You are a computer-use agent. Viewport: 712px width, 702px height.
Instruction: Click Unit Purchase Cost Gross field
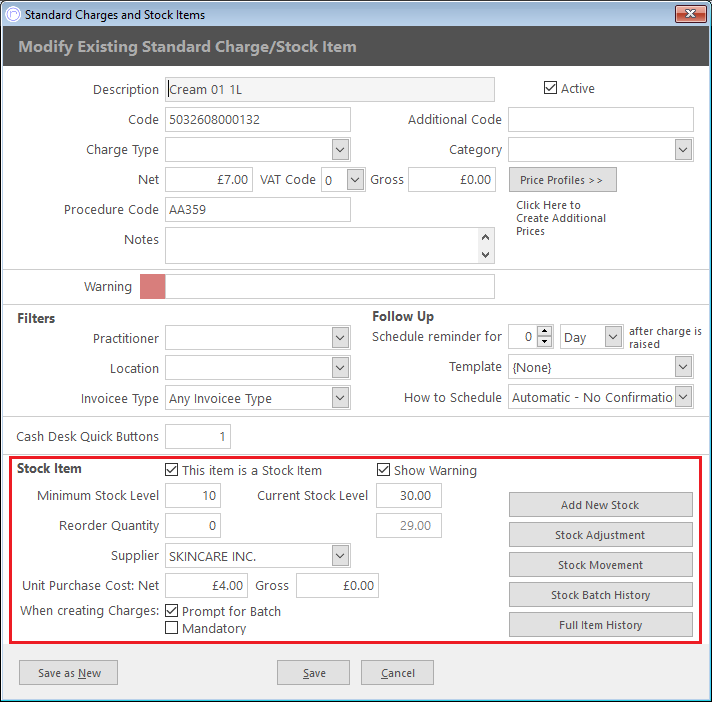click(x=337, y=585)
